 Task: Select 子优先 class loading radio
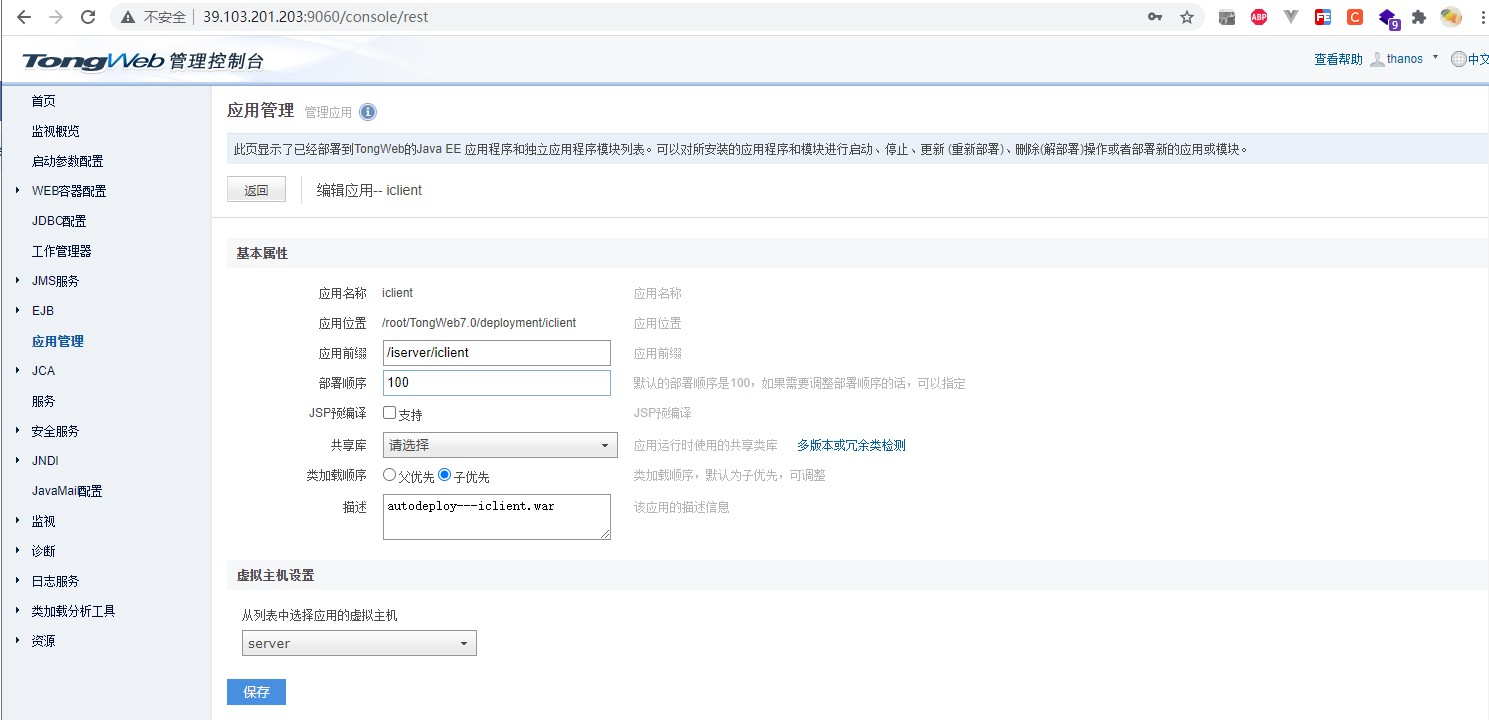pos(445,476)
